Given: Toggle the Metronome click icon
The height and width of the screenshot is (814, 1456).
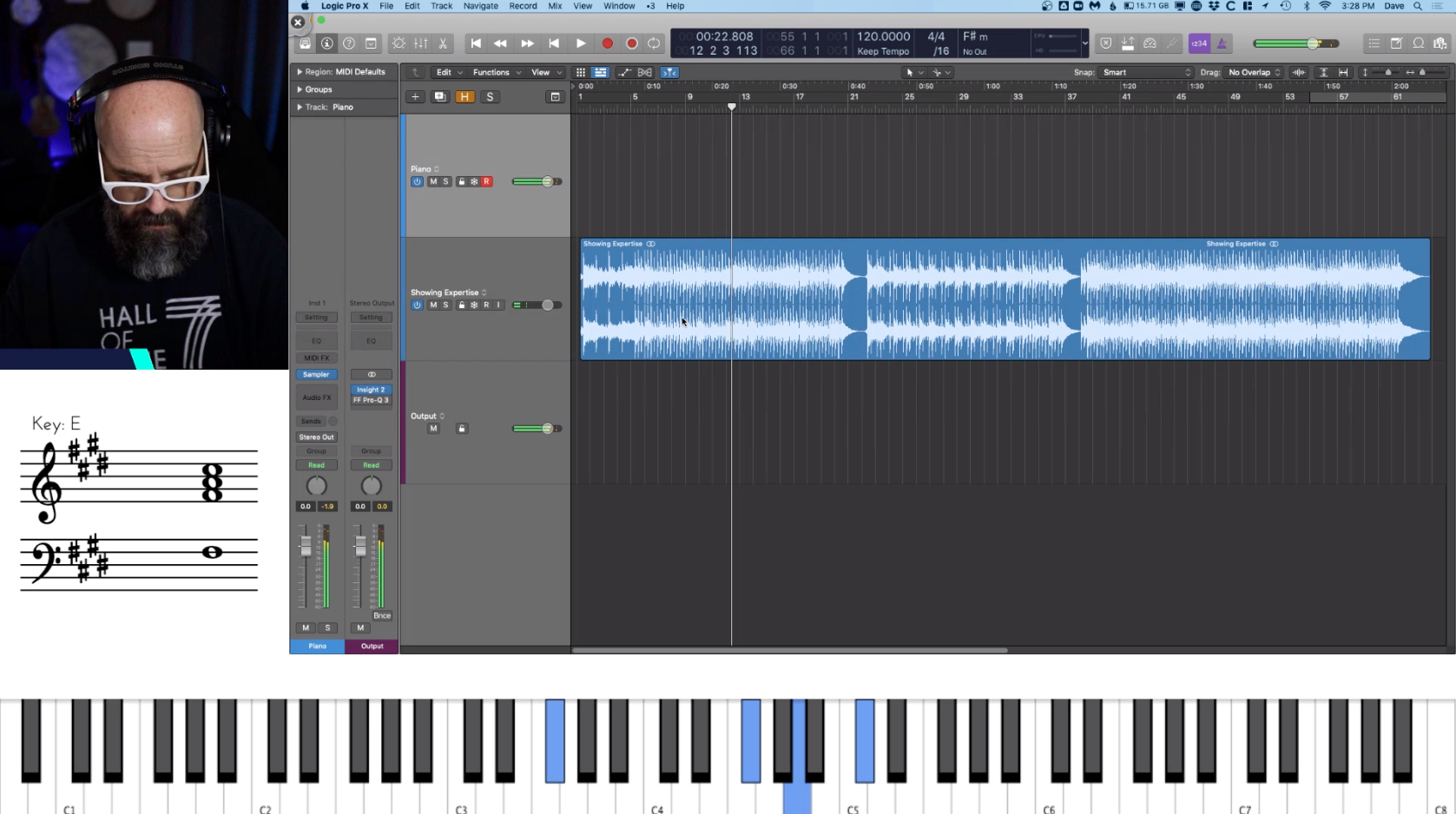Looking at the screenshot, I should [1222, 43].
